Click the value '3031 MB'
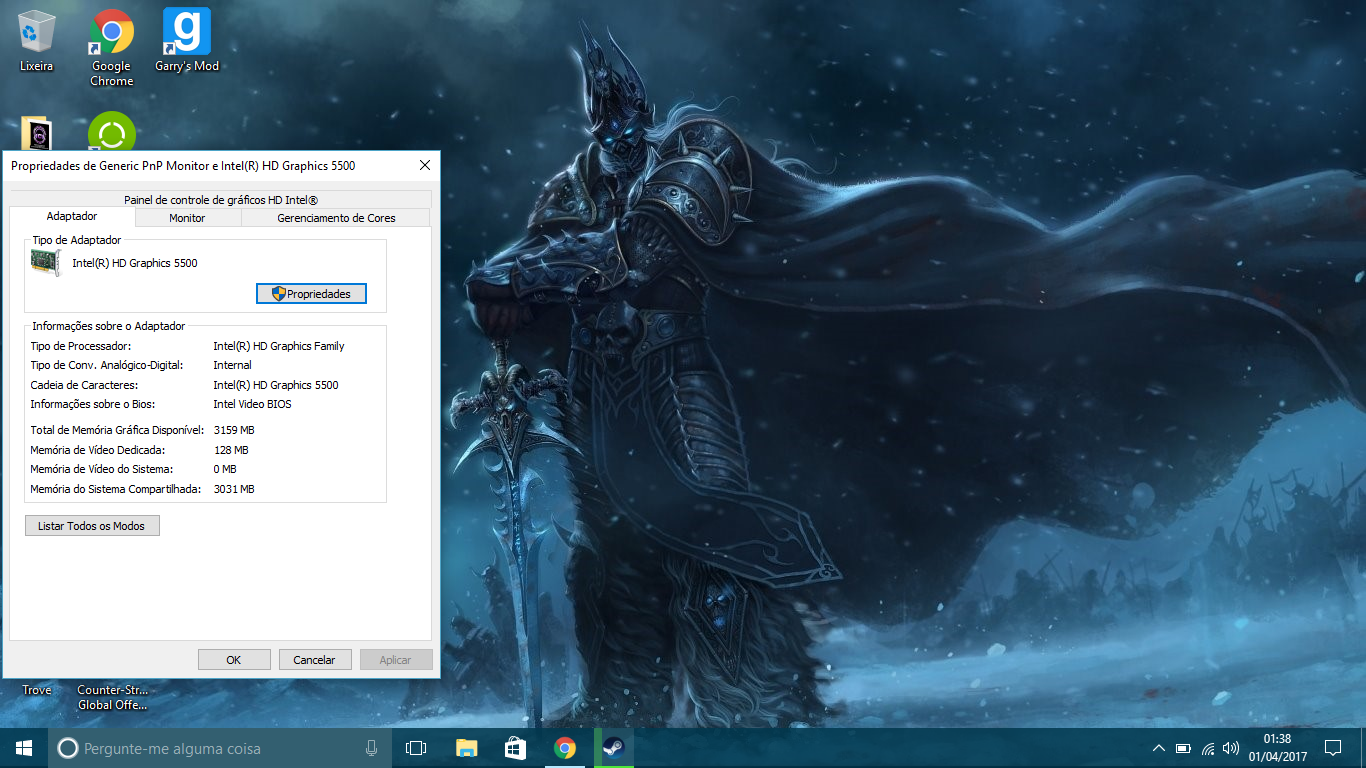 coord(234,489)
